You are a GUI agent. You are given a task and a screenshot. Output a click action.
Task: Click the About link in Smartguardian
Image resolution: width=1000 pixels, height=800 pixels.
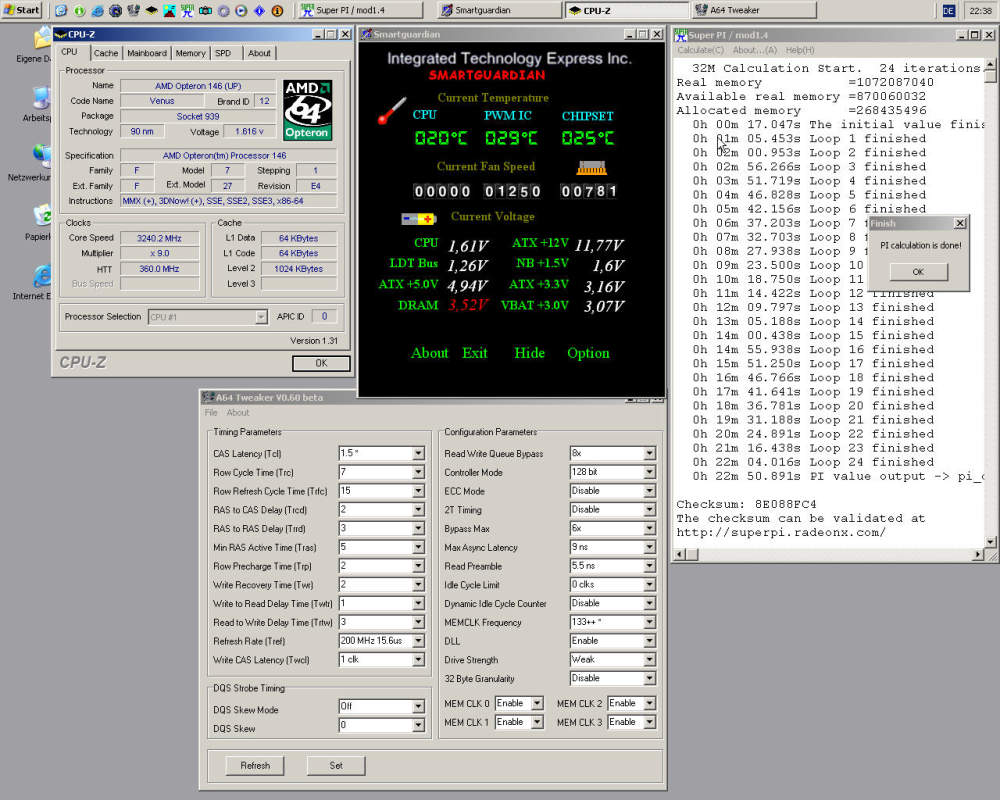click(x=430, y=353)
